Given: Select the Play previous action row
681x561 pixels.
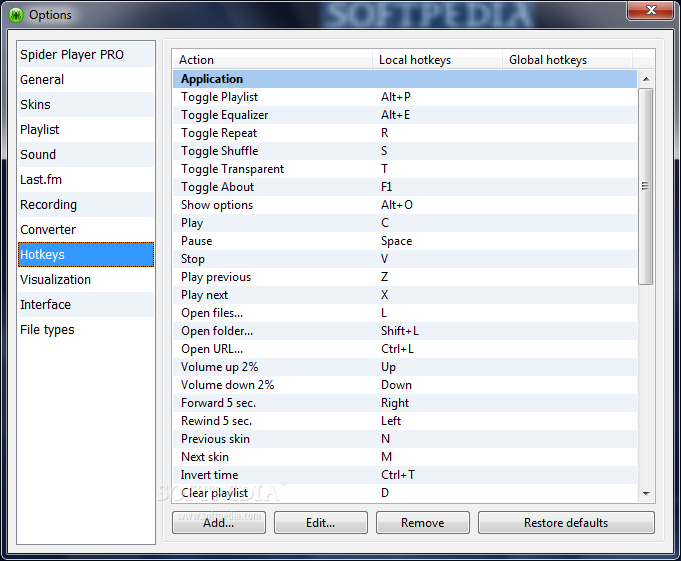Looking at the screenshot, I should pyautogui.click(x=405, y=277).
